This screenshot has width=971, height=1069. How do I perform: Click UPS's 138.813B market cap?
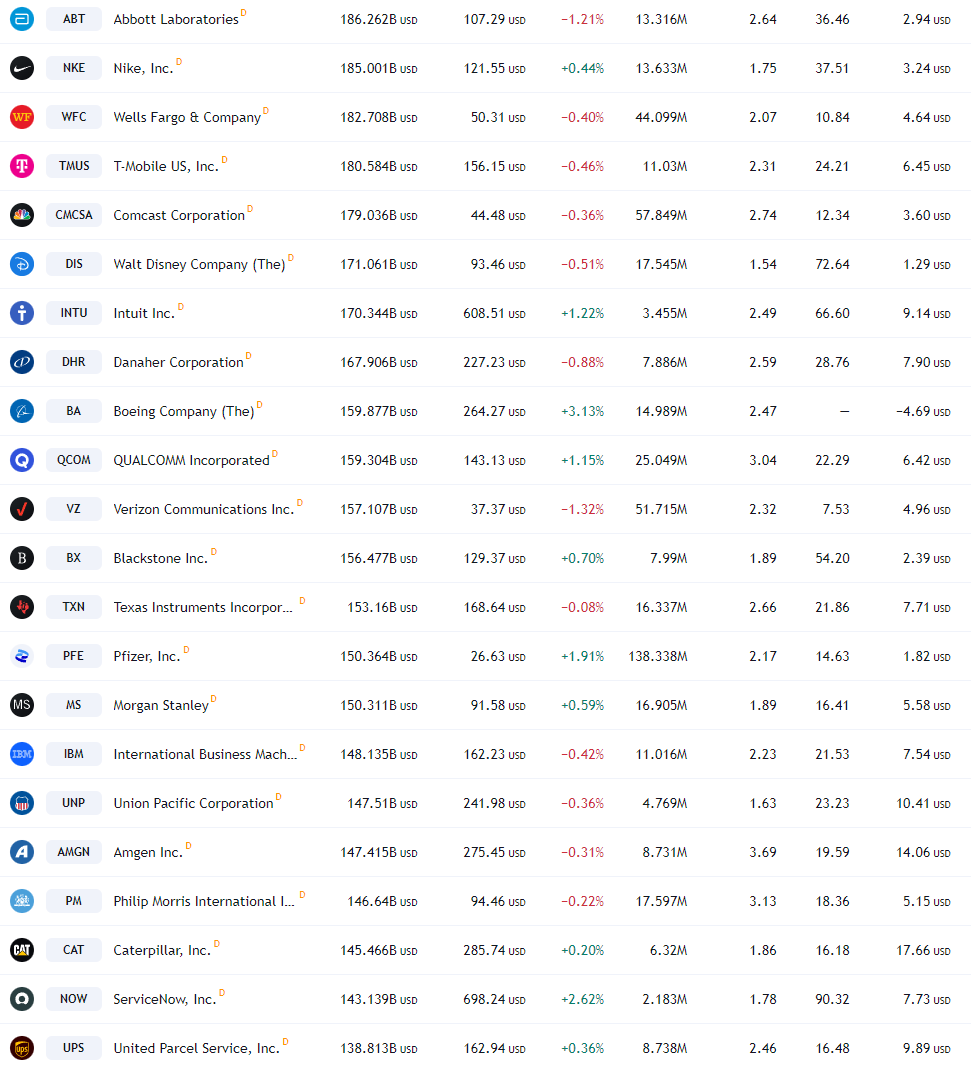click(x=378, y=1049)
